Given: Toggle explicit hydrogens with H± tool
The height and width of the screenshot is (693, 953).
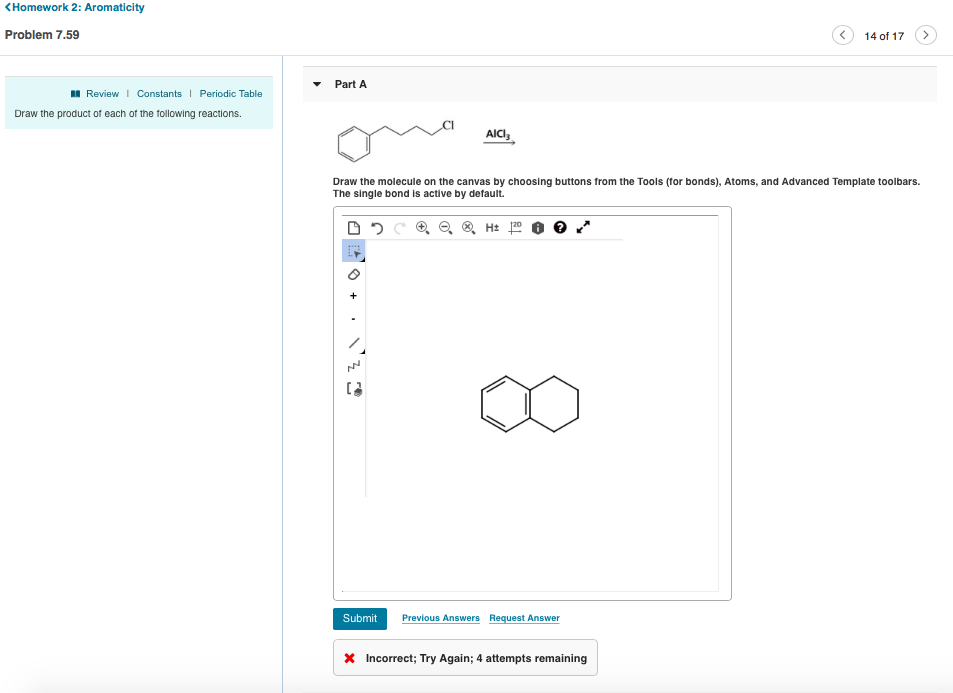Looking at the screenshot, I should coord(490,227).
